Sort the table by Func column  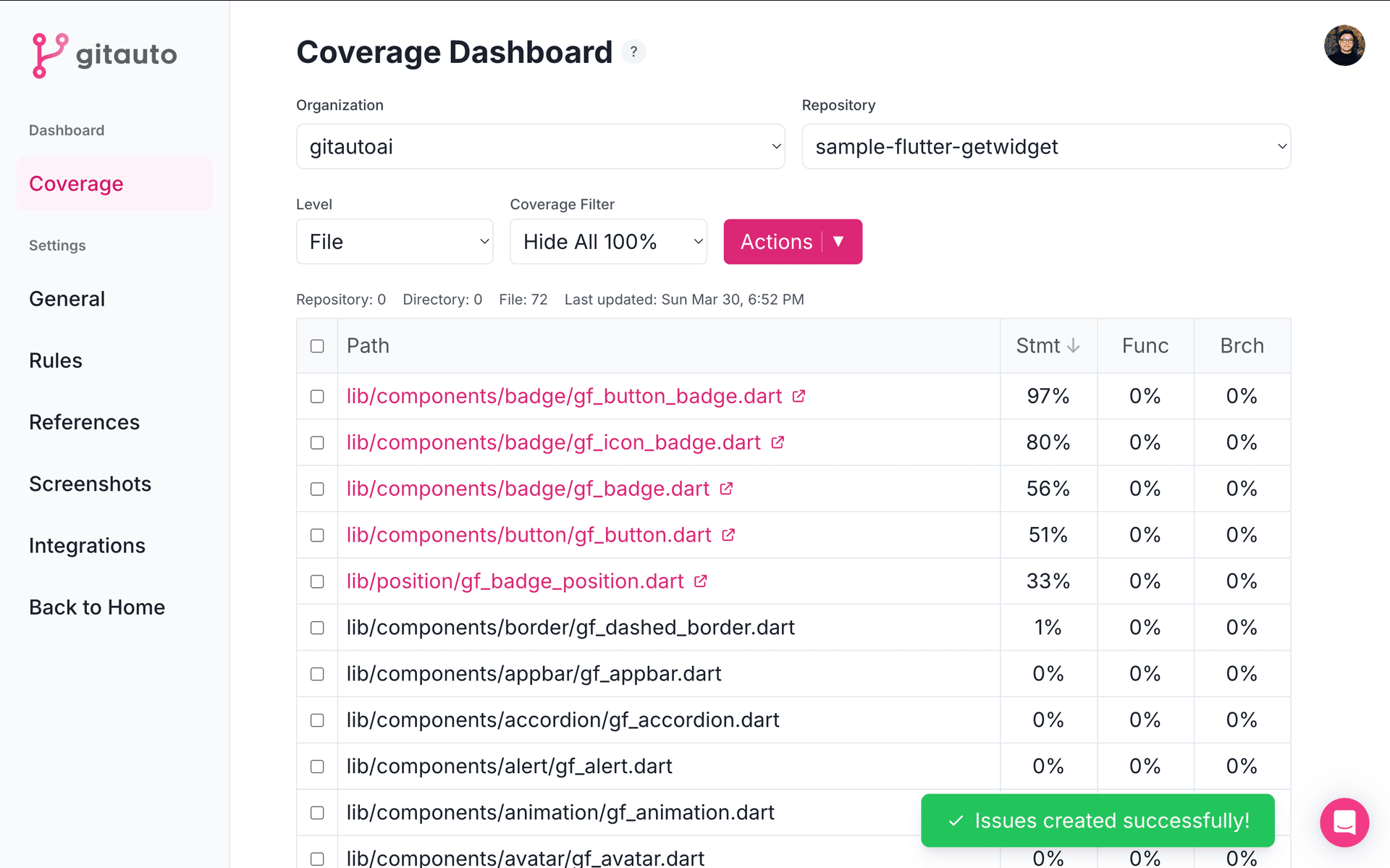[1145, 346]
